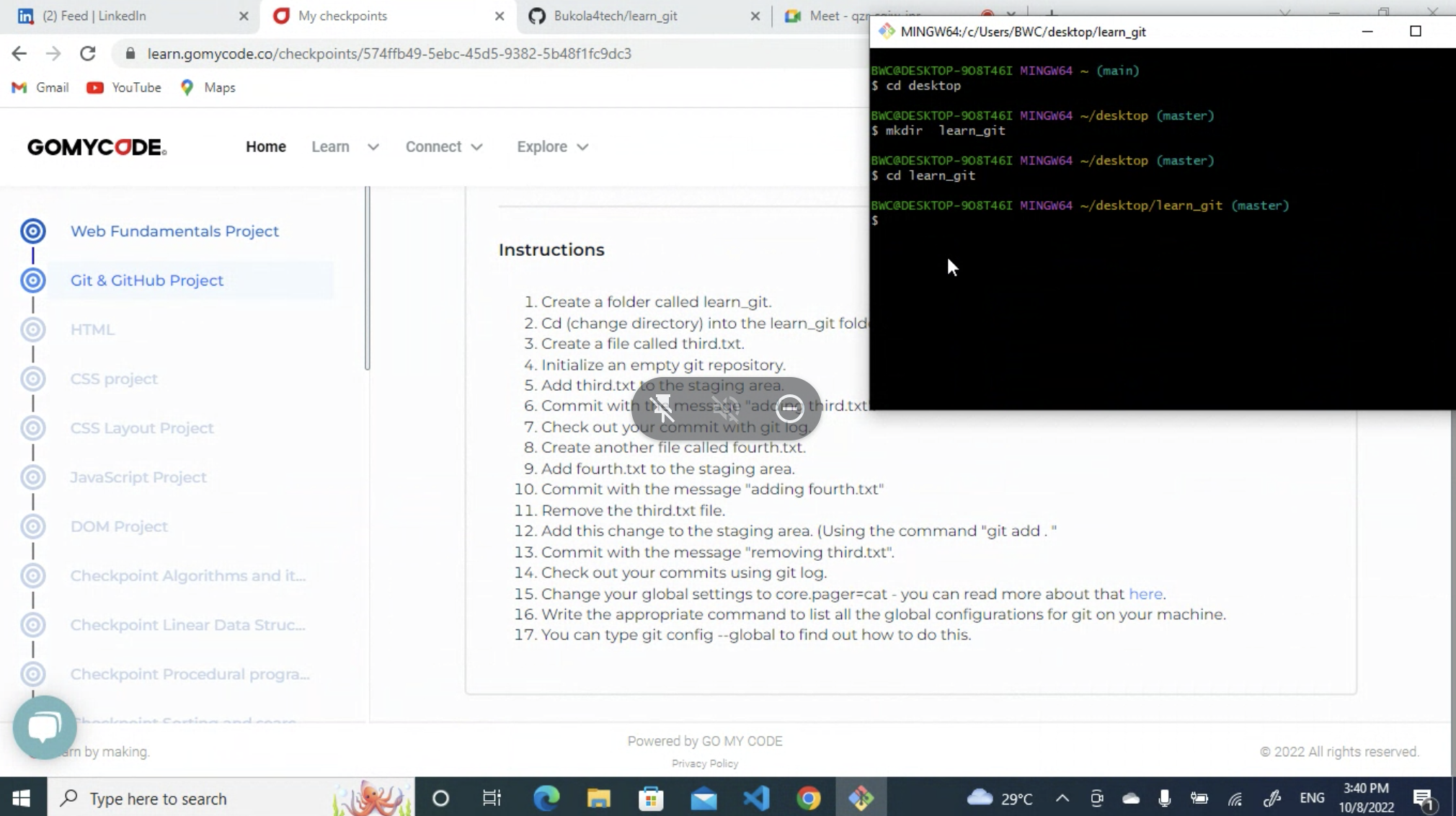Screen dimensions: 1456x816
Task: Open the chat support bubble
Action: click(x=45, y=727)
